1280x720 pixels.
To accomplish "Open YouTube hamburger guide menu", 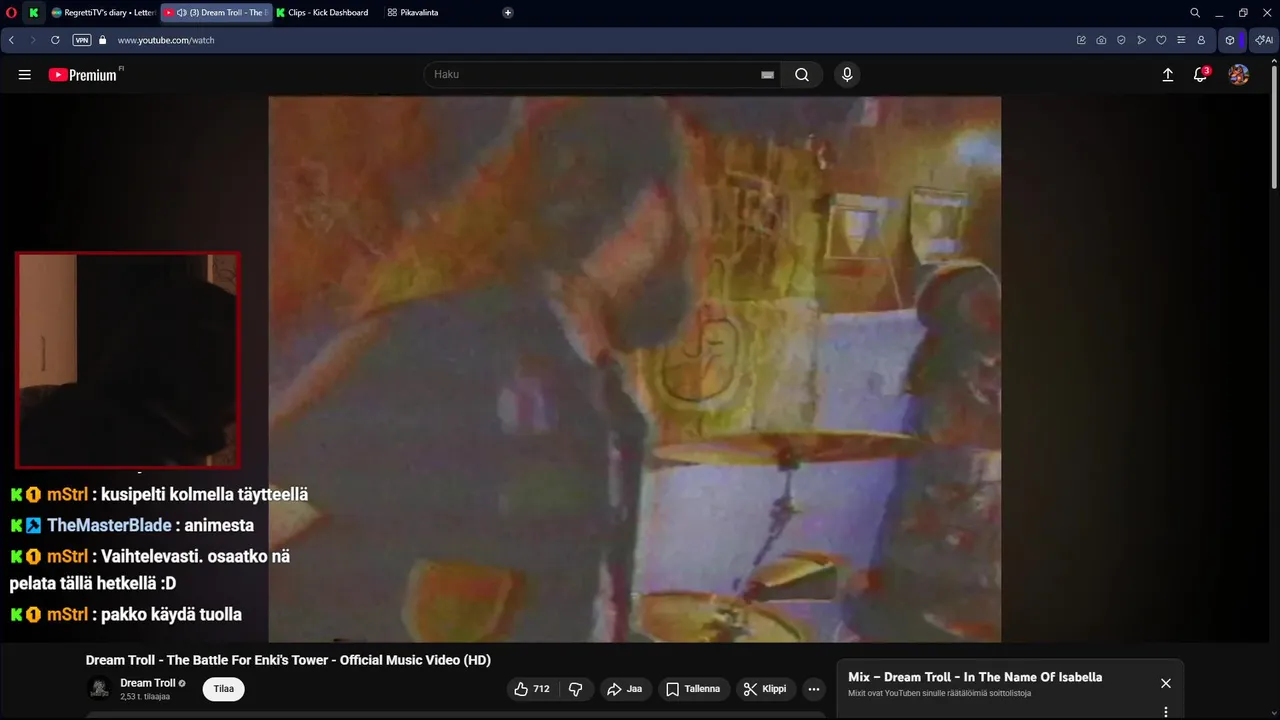I will point(25,74).
